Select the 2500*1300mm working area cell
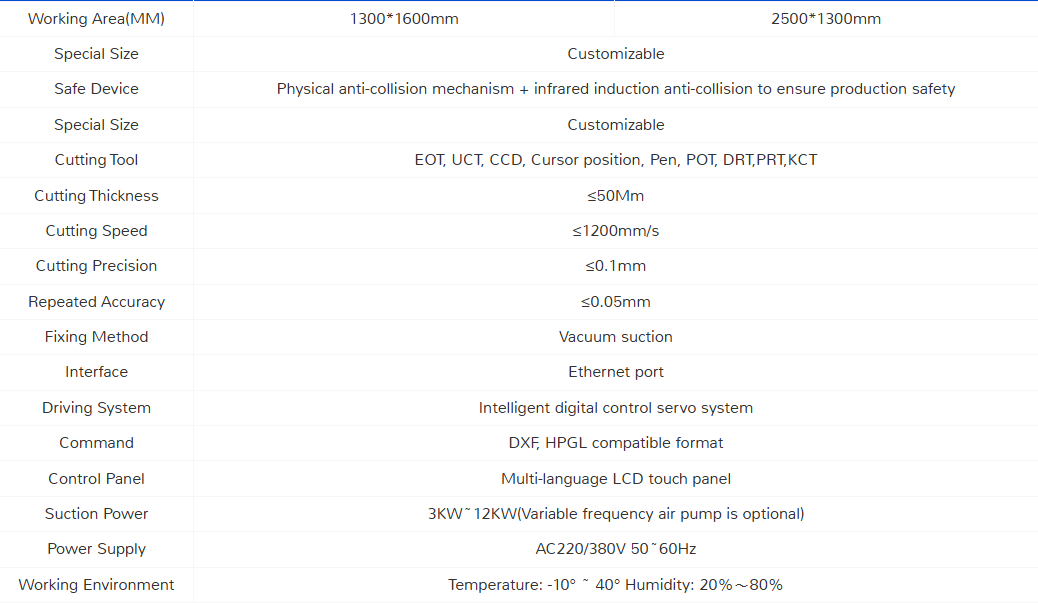Viewport: 1038px width, 603px height. coord(826,19)
